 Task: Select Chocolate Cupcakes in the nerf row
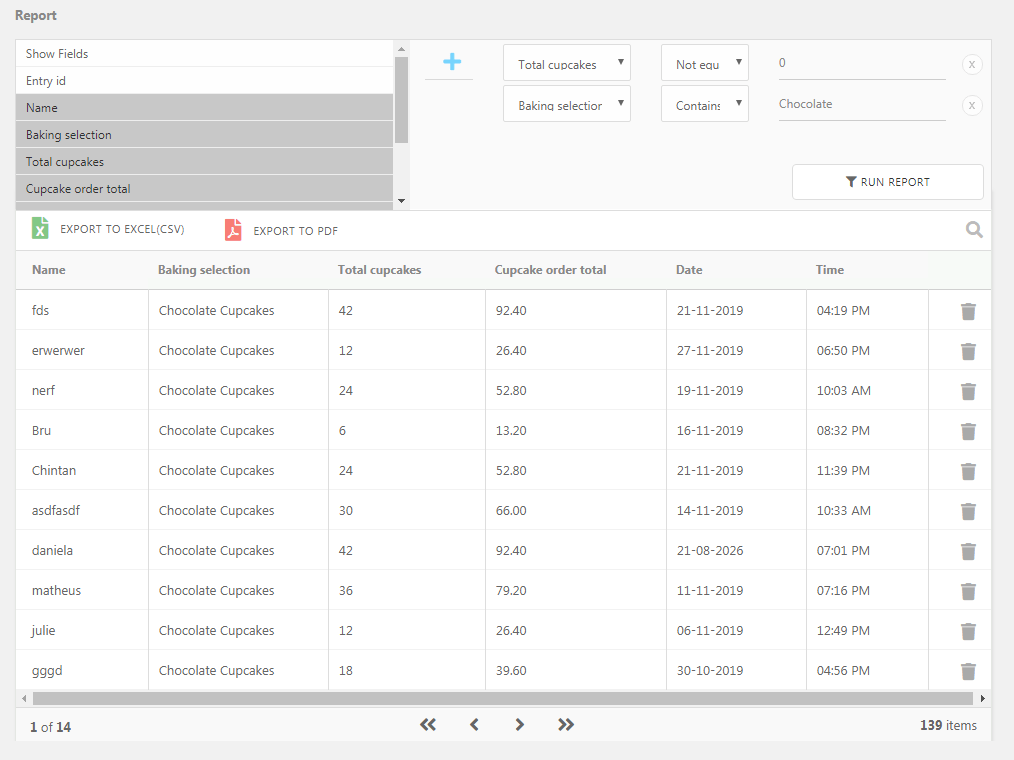coord(217,391)
